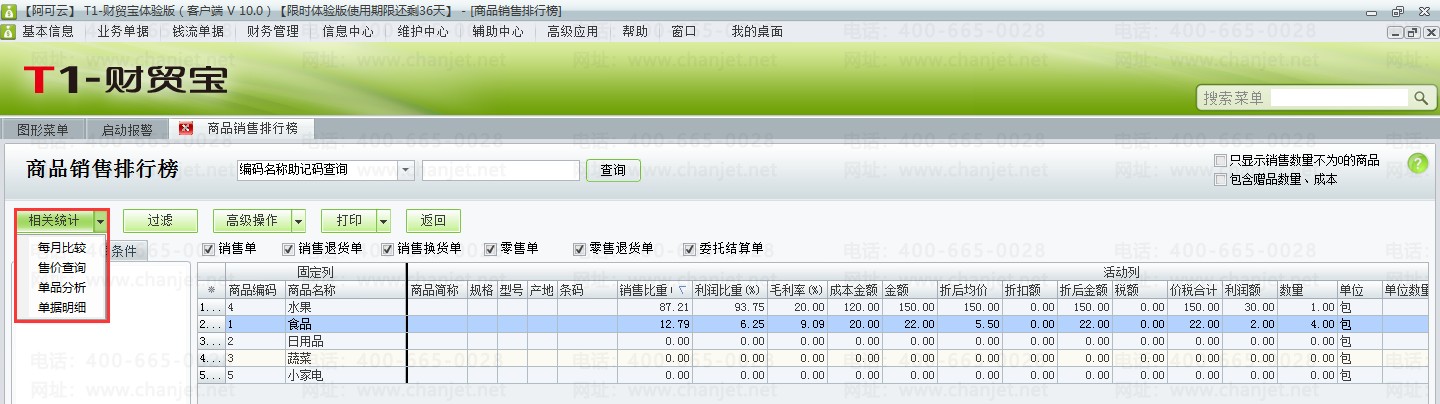Open the 帮助 menu
Image resolution: width=1440 pixels, height=404 pixels.
(635, 31)
